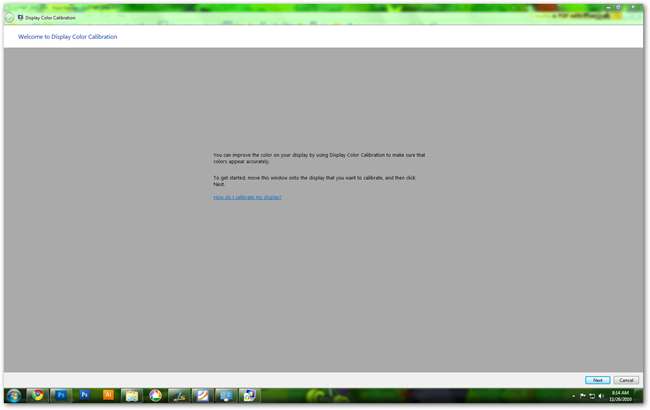Click the striped-square taskbar icon

(x=203, y=395)
